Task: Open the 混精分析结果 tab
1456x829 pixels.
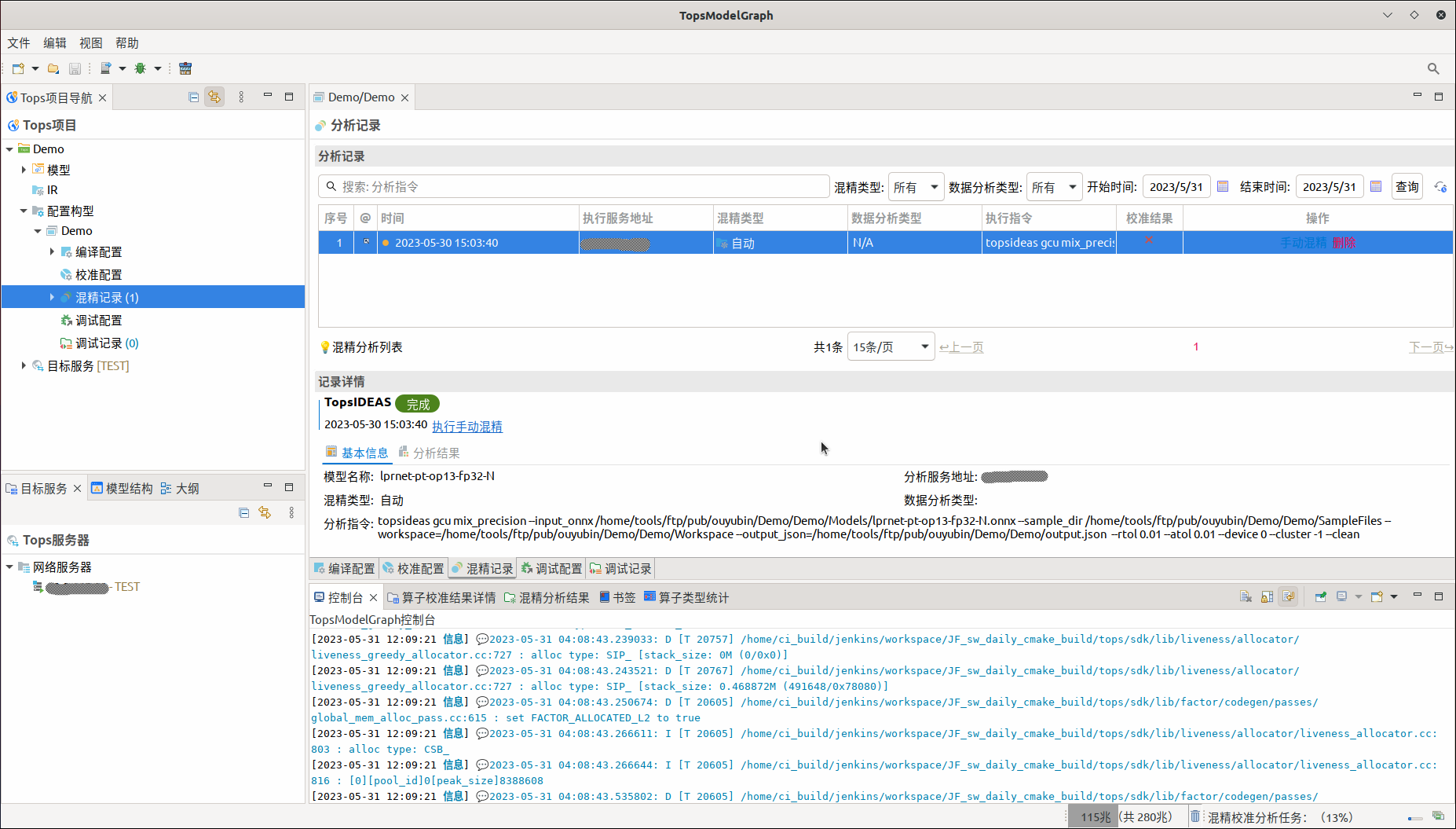Action: [547, 597]
